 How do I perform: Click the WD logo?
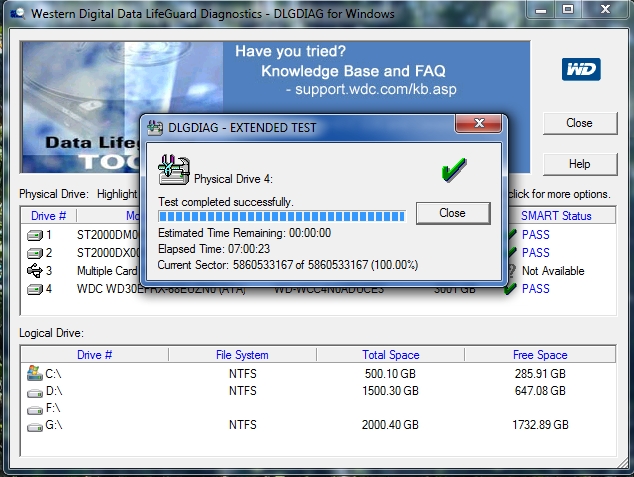pyautogui.click(x=581, y=70)
